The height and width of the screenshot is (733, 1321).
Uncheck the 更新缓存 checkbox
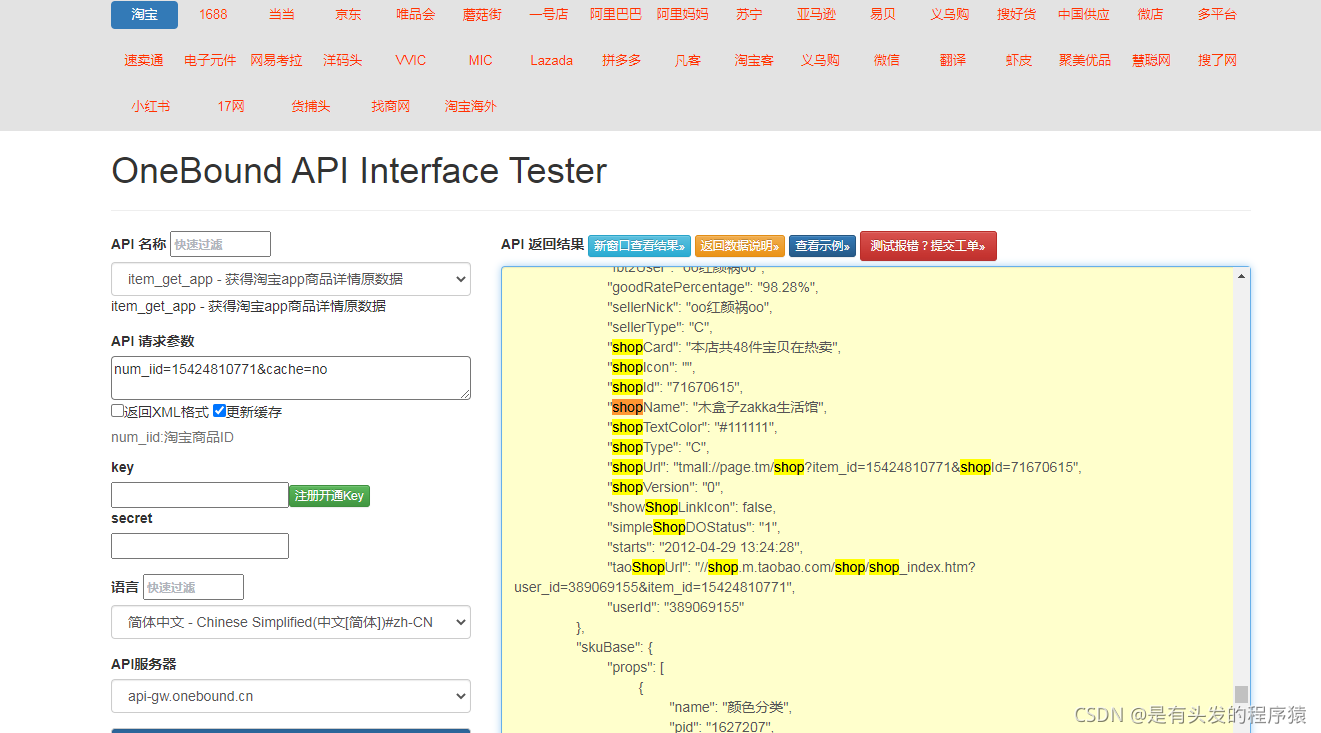click(220, 411)
